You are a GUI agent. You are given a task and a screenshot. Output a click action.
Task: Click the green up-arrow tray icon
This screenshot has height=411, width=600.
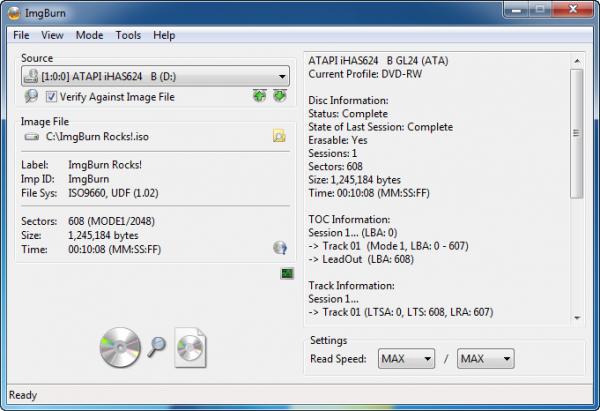(x=259, y=96)
